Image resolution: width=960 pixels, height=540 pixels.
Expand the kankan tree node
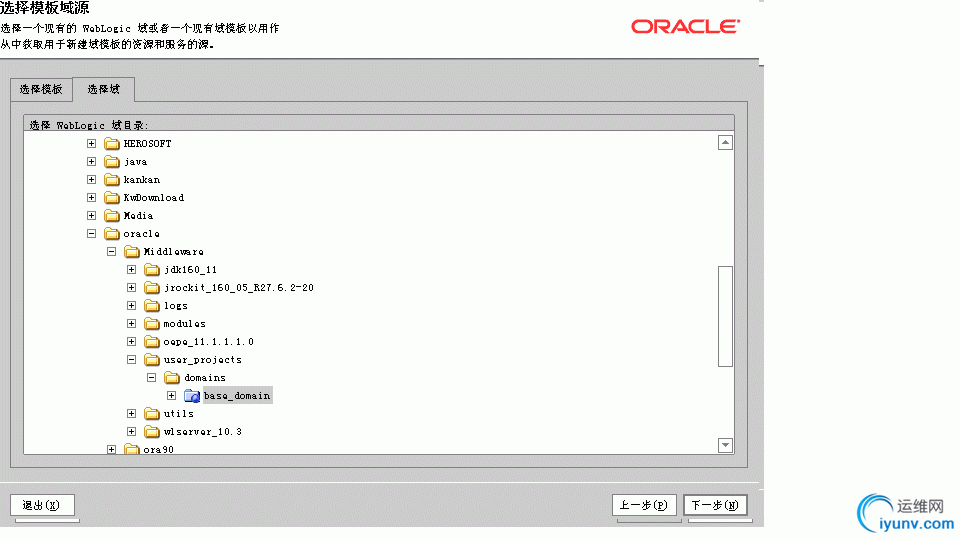click(x=91, y=179)
